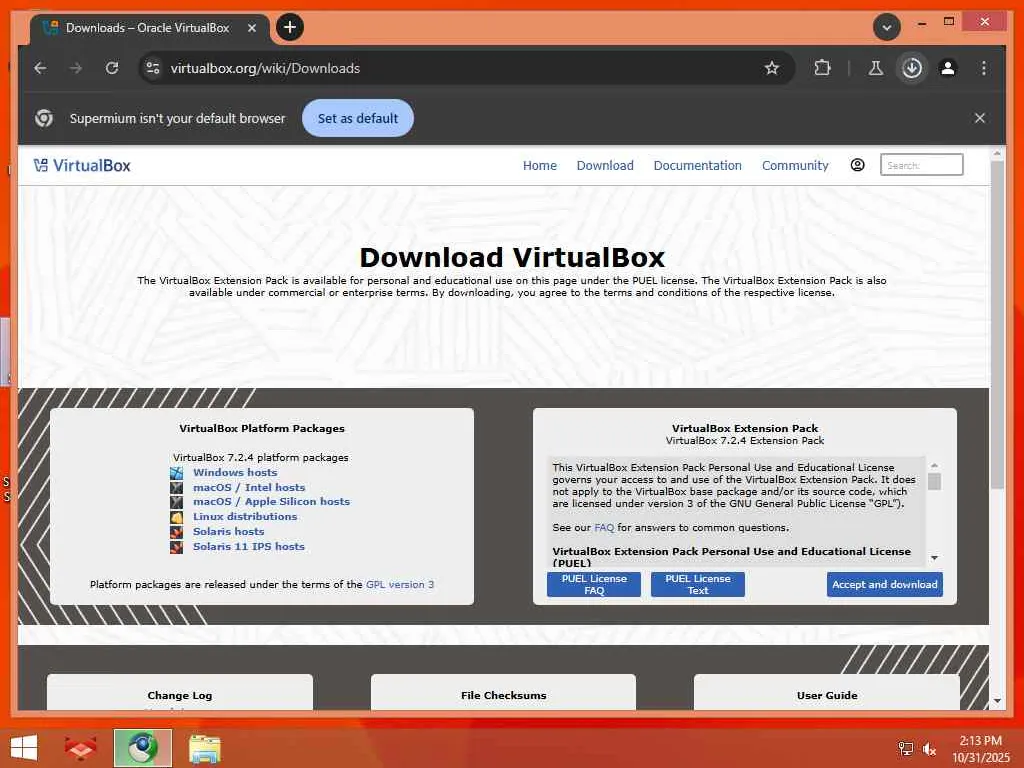Viewport: 1024px width, 768px height.
Task: Click the user account icon on site
Action: click(x=857, y=165)
